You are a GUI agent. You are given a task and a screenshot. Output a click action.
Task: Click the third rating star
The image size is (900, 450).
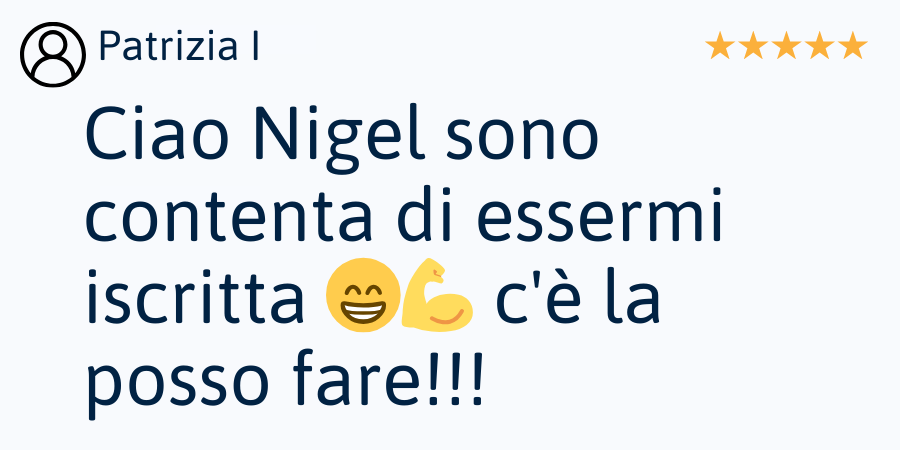(786, 46)
